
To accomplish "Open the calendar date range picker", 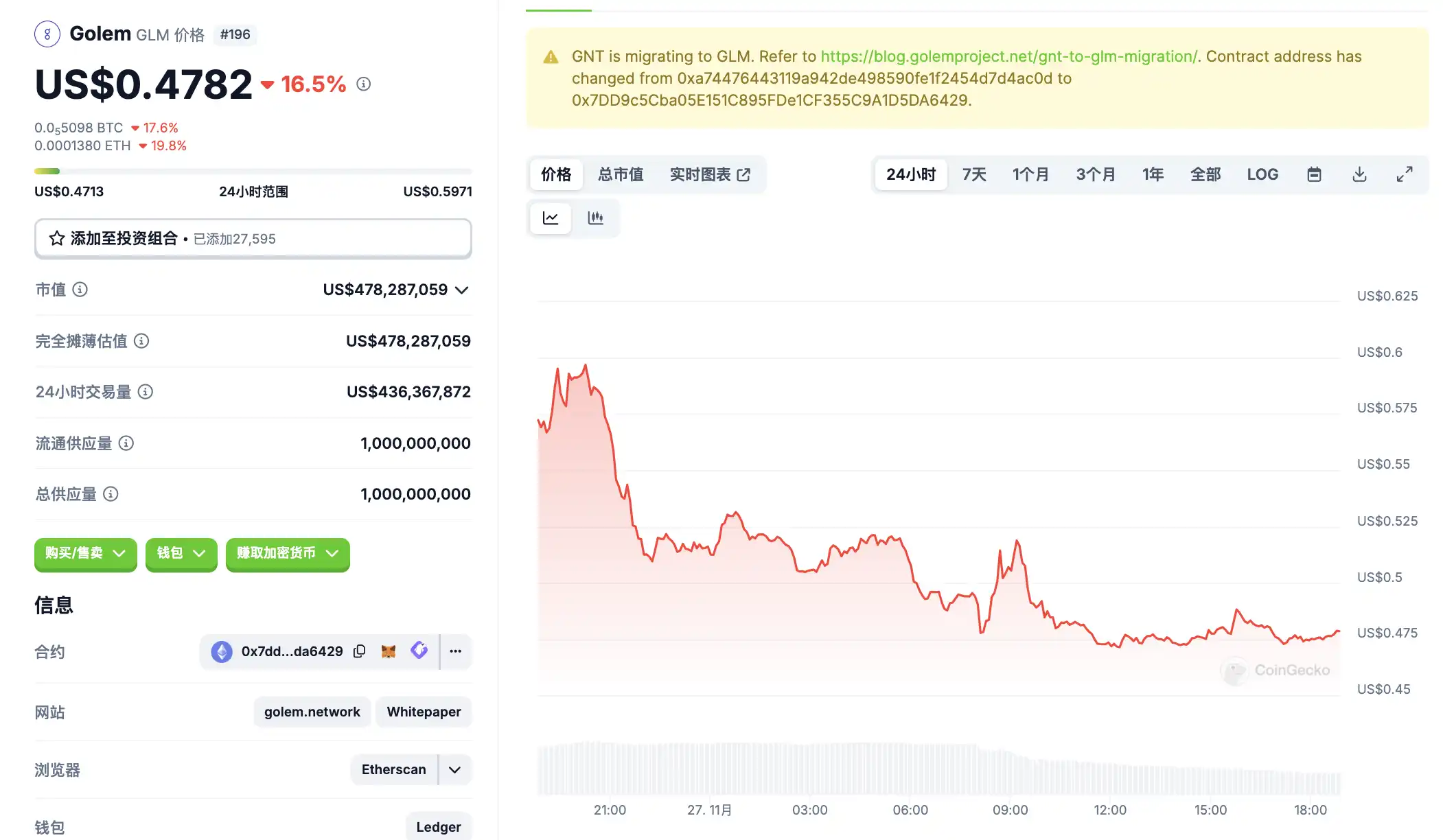I will [x=1314, y=174].
